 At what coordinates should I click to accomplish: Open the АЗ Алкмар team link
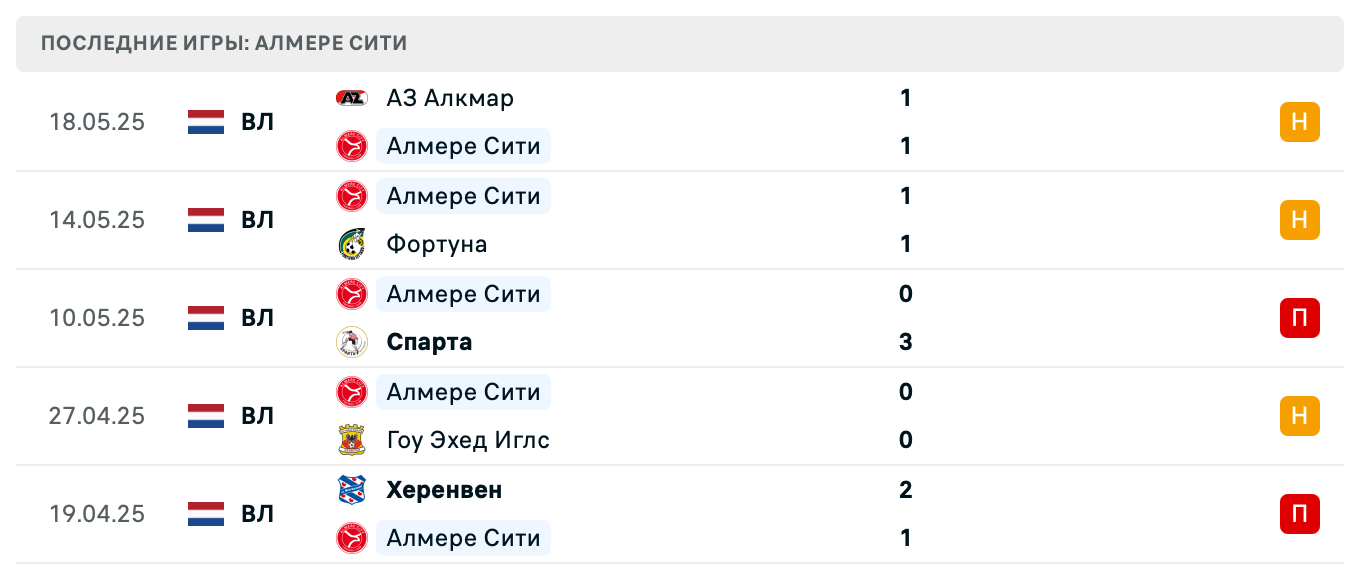450,98
